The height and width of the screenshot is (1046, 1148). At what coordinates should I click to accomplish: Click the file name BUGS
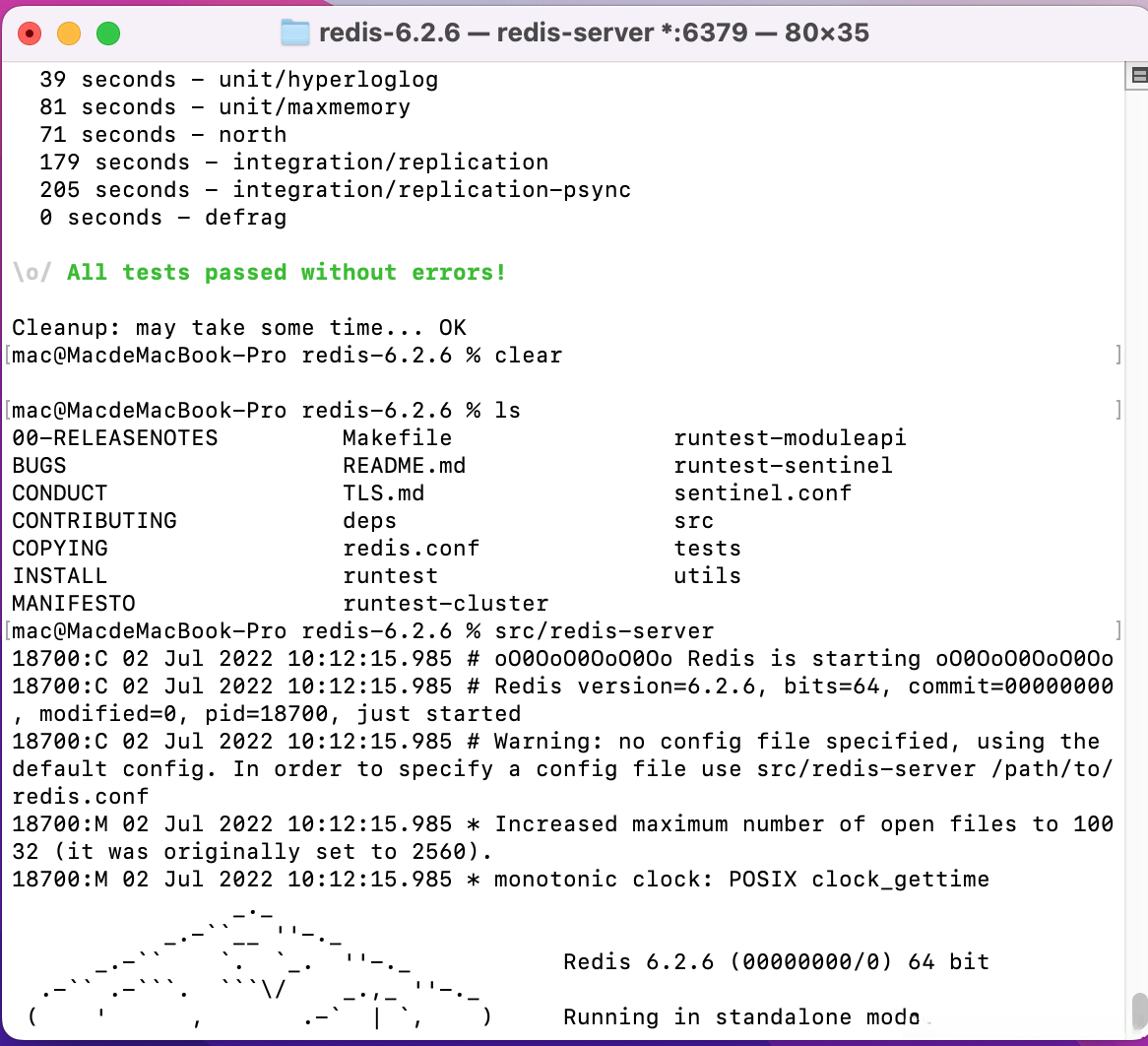tap(38, 466)
